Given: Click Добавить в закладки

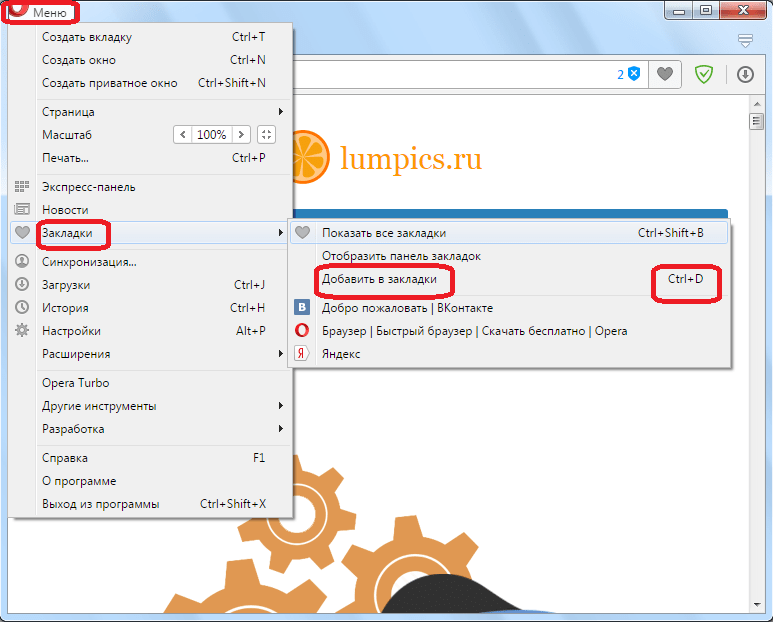Looking at the screenshot, I should point(509,279).
